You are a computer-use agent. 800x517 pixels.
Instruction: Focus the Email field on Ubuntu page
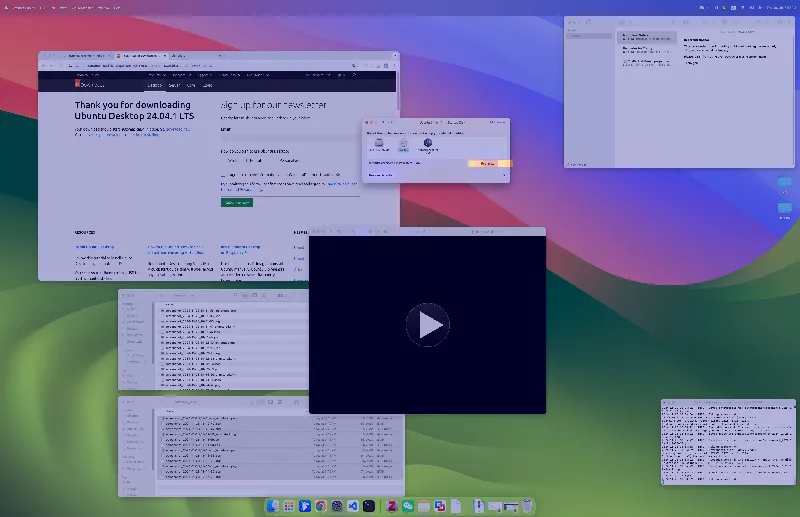click(x=290, y=138)
